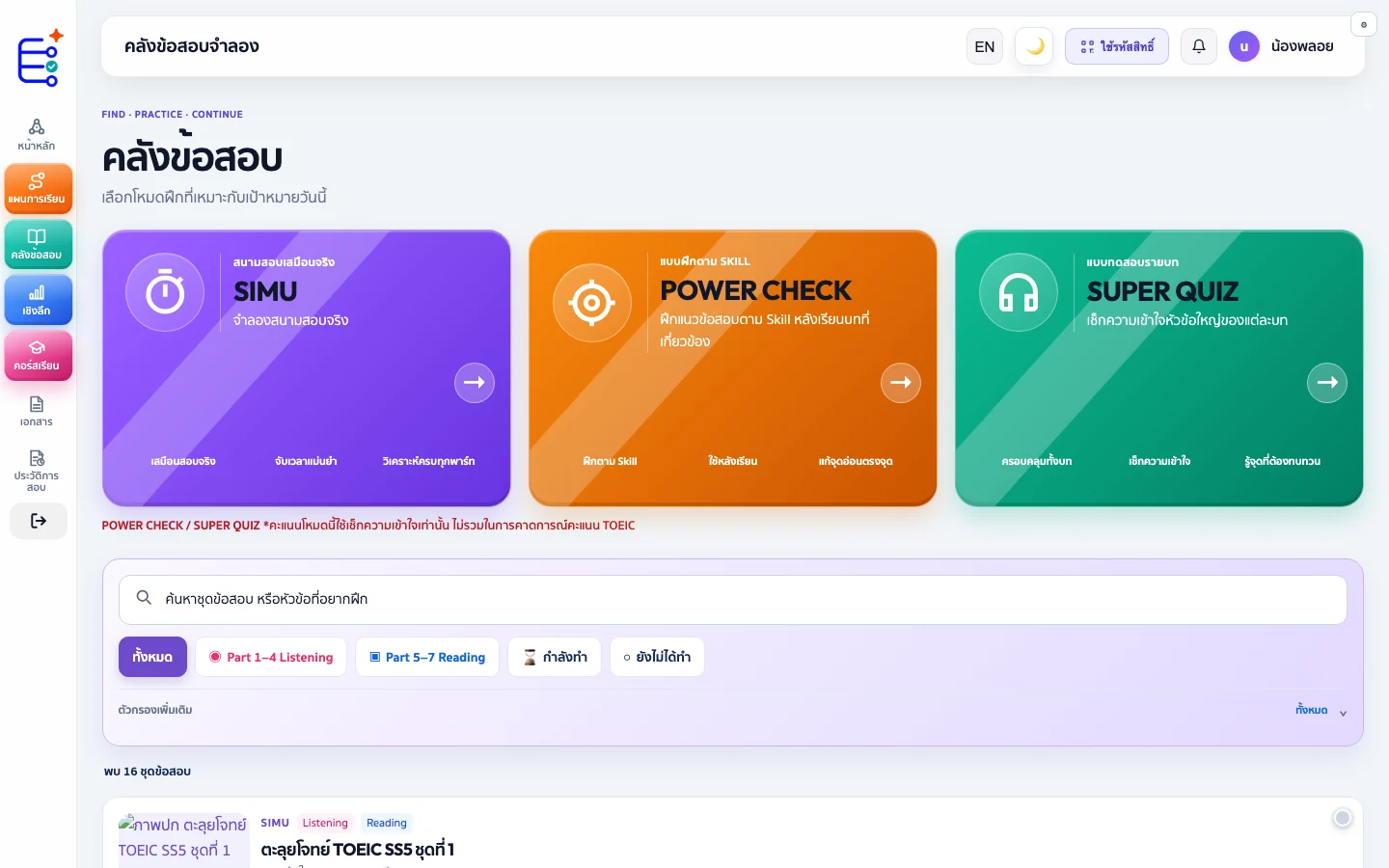Click the search box for exam sets
This screenshot has height=868, width=1389.
(x=733, y=600)
